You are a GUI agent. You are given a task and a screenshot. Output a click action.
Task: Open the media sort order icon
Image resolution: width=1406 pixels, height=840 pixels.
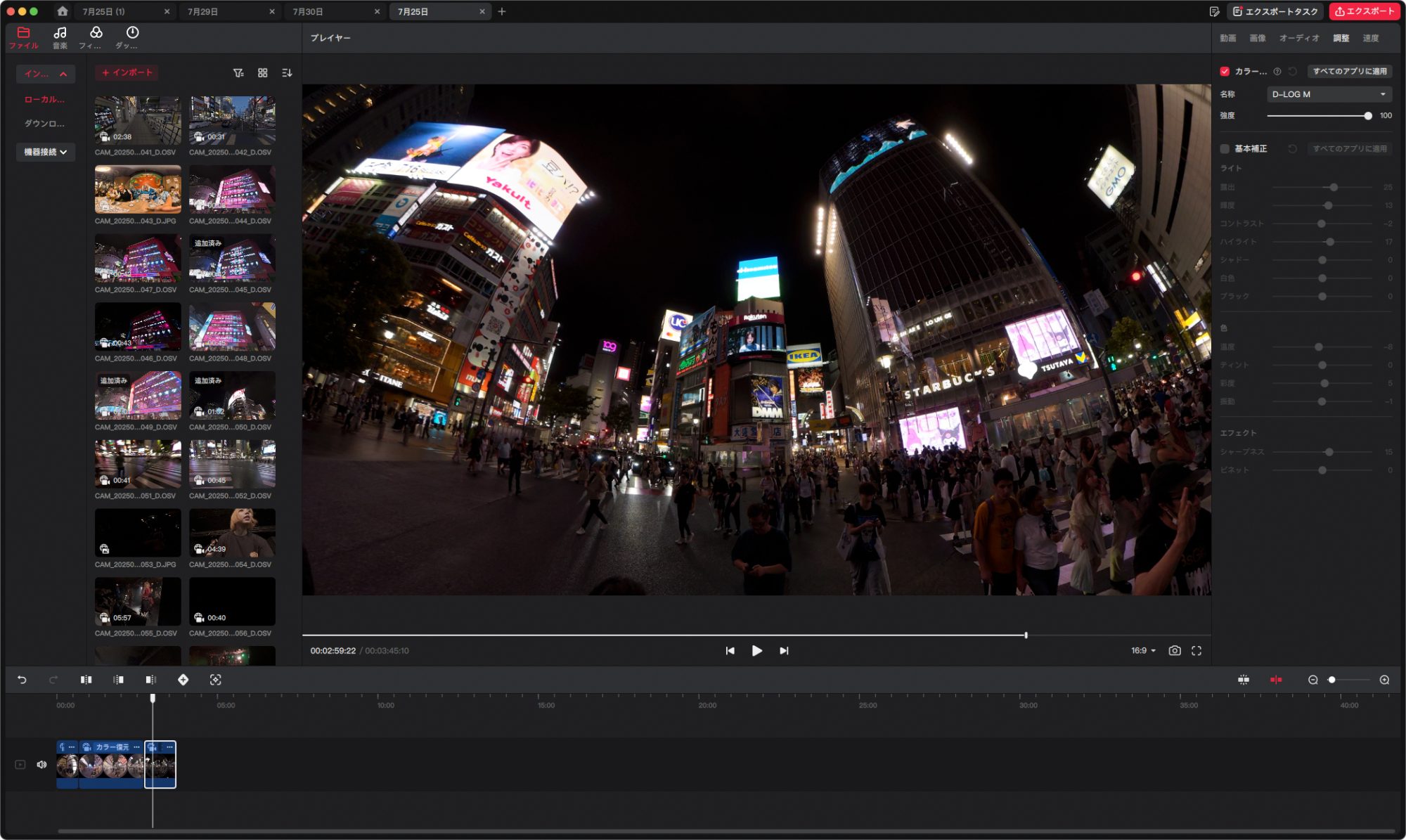[x=287, y=73]
